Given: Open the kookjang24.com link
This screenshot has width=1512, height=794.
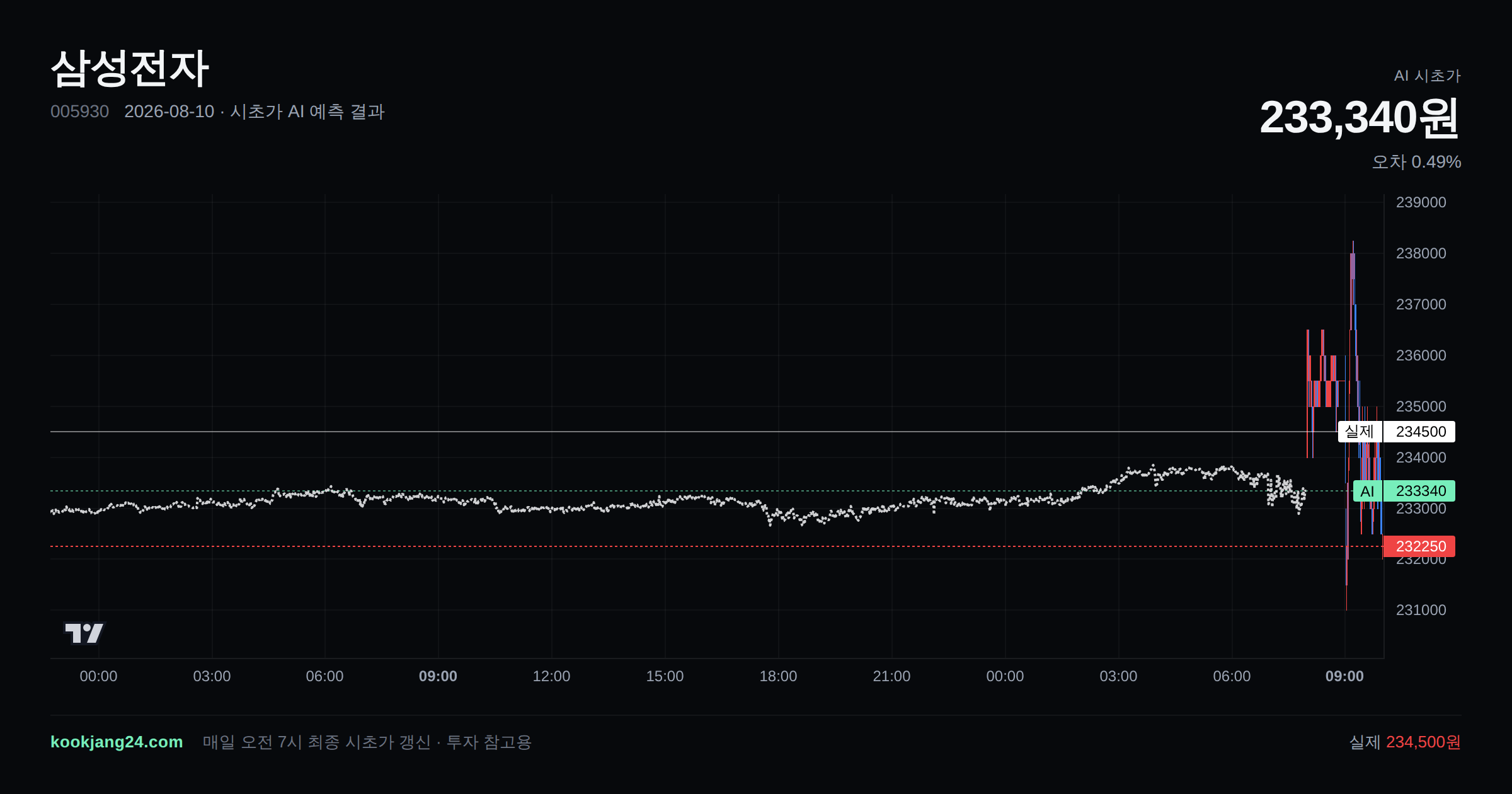Looking at the screenshot, I should click(117, 742).
